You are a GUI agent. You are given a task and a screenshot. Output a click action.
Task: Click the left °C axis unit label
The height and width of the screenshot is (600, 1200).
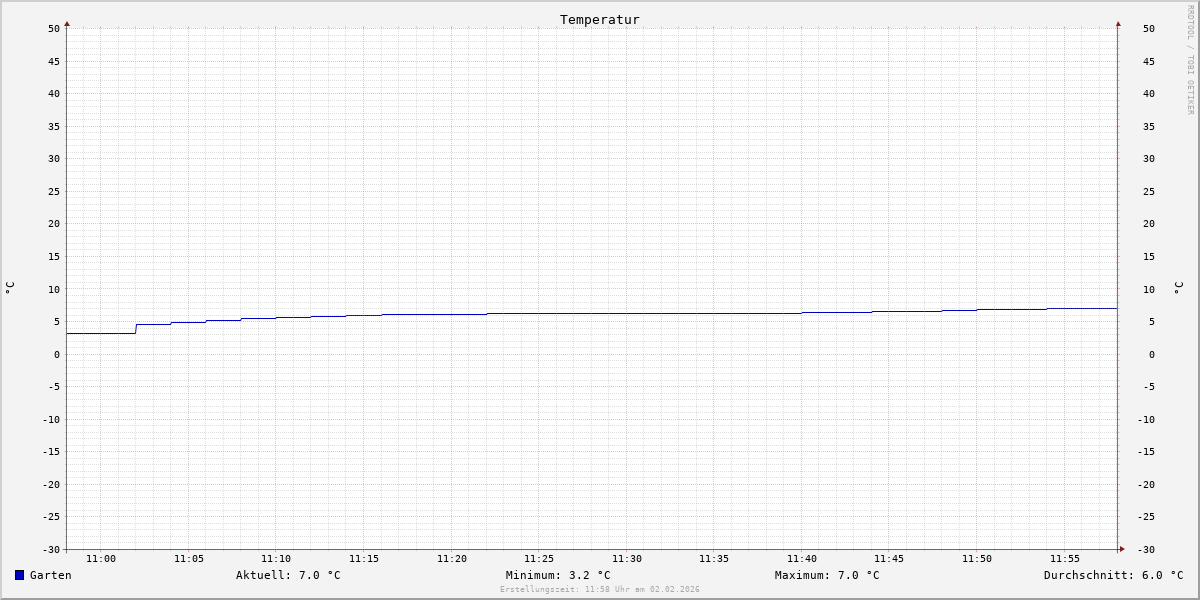click(x=10, y=288)
